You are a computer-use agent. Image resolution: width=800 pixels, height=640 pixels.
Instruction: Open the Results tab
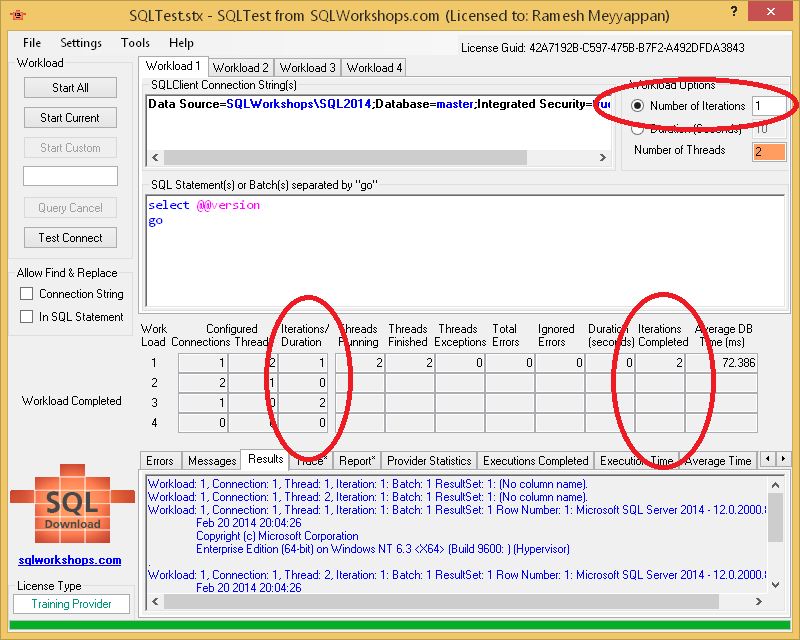[x=265, y=459]
